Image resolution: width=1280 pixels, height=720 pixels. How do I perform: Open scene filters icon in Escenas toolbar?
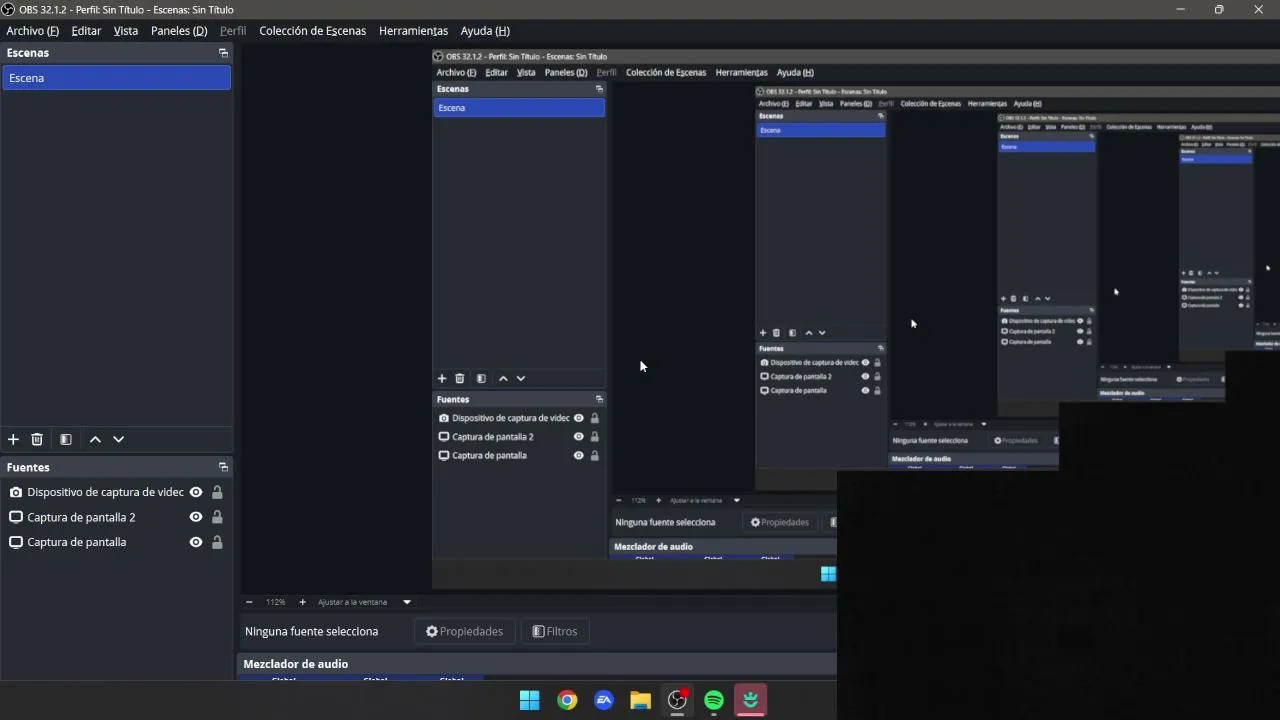pos(65,439)
